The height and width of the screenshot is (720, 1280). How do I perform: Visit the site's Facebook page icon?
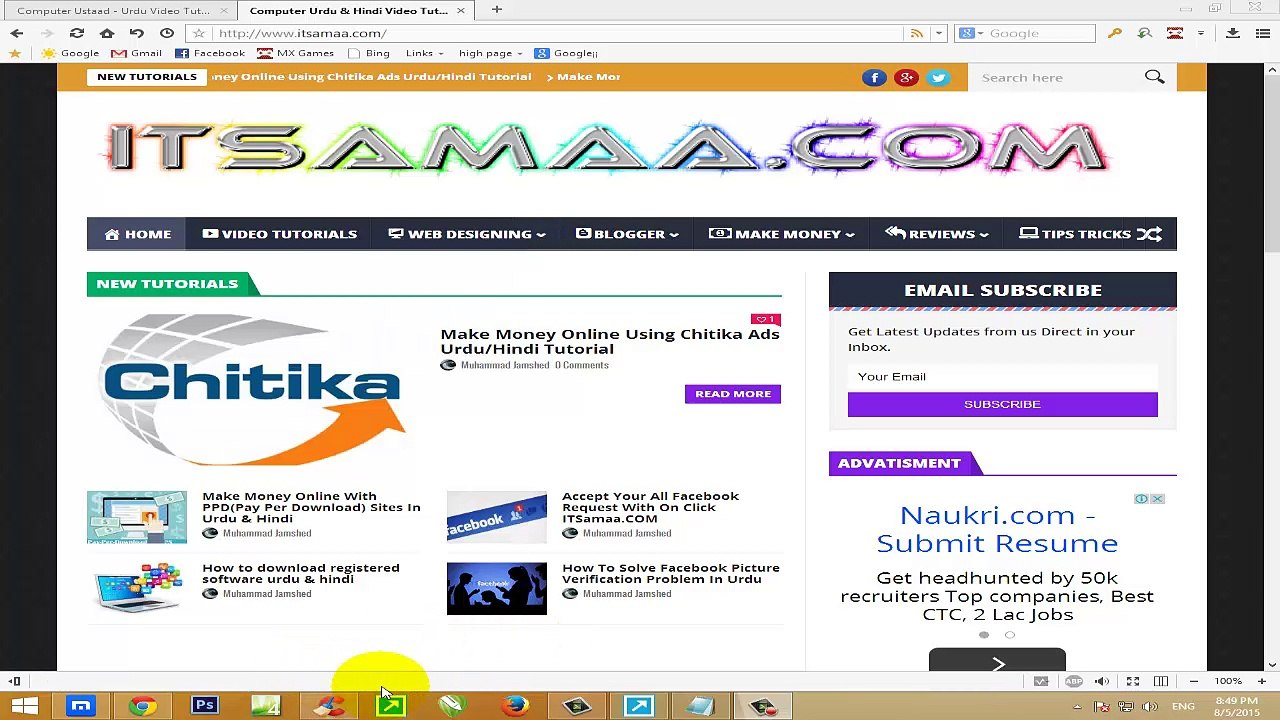[874, 77]
